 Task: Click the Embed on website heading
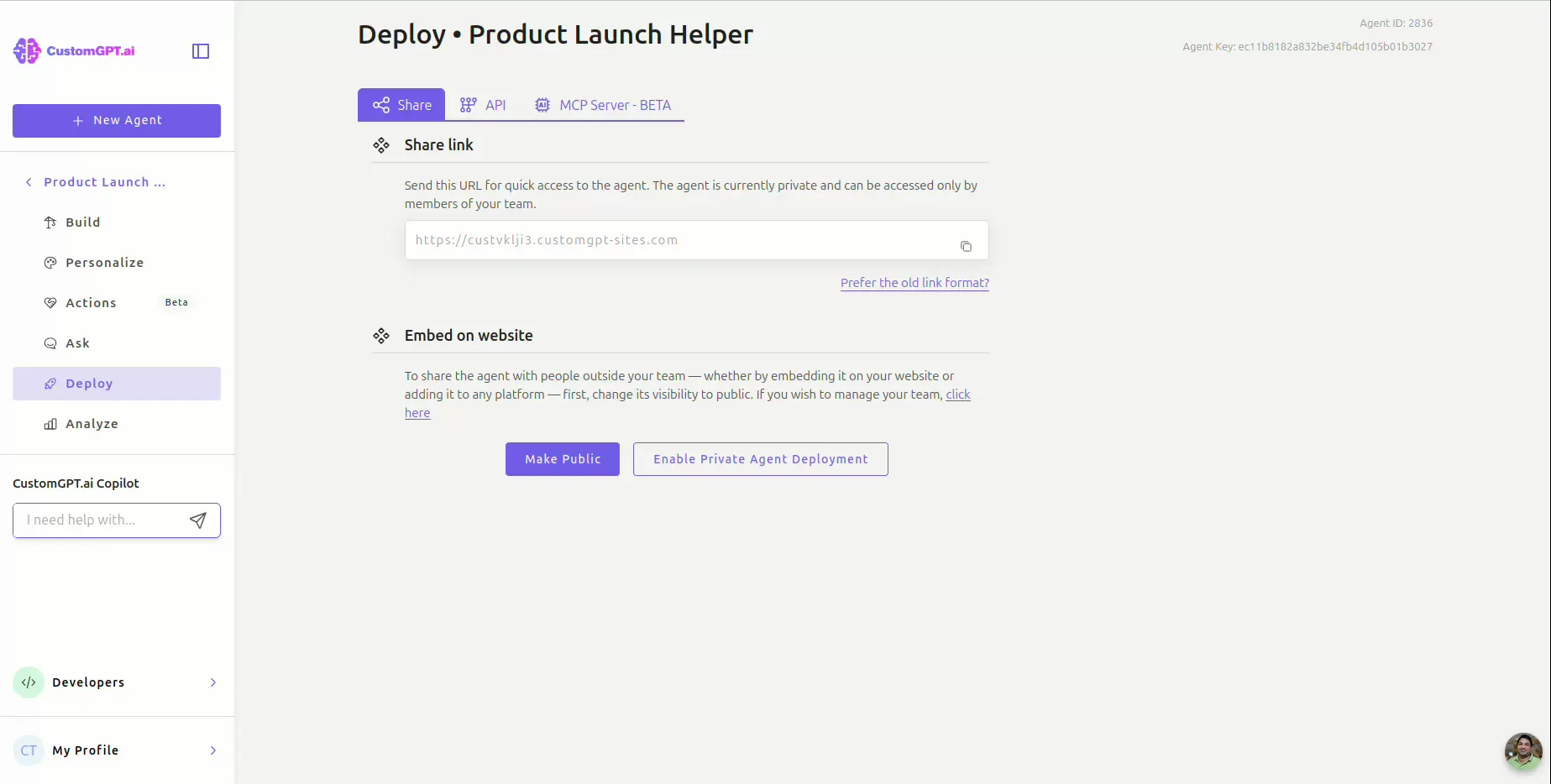pyautogui.click(x=469, y=336)
